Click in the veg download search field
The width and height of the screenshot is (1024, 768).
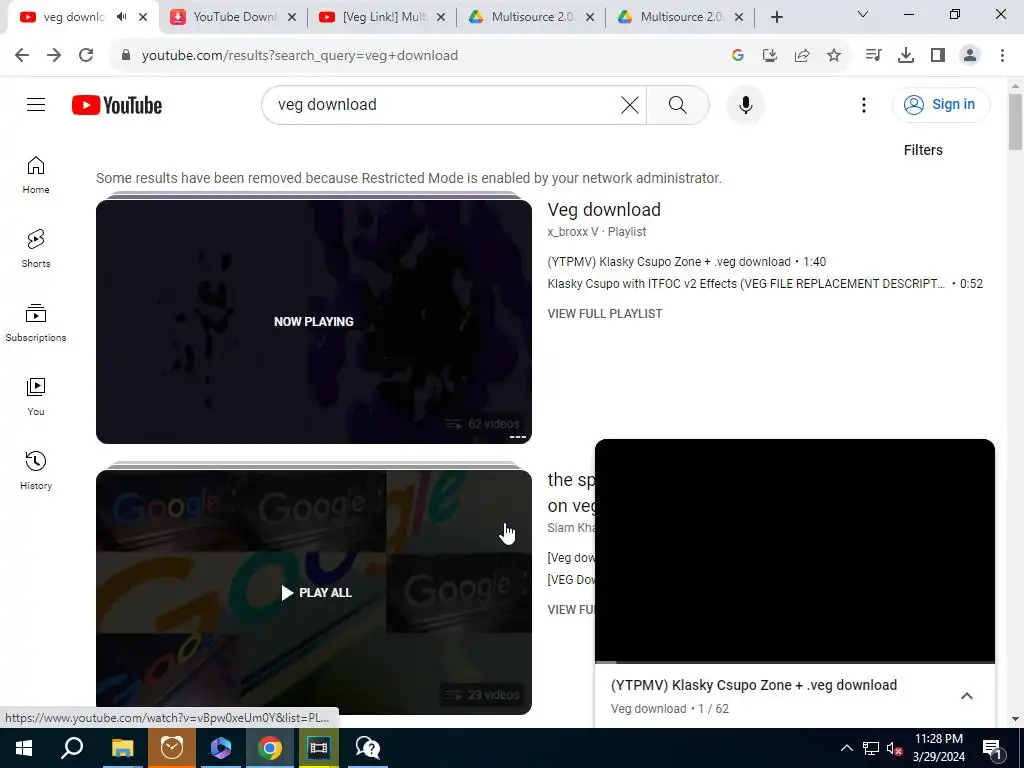pos(444,104)
